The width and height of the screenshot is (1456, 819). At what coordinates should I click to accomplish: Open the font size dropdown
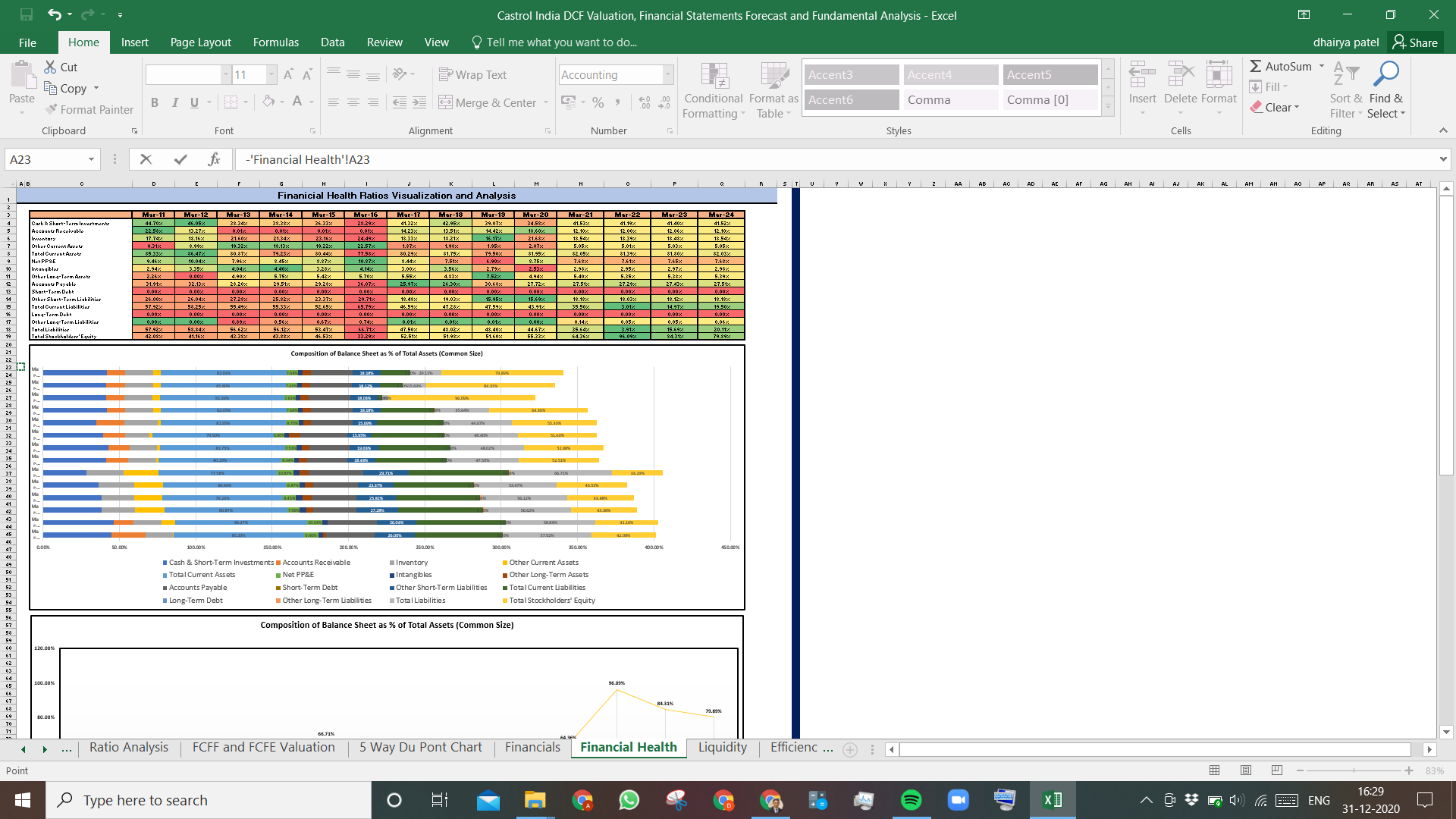point(271,74)
